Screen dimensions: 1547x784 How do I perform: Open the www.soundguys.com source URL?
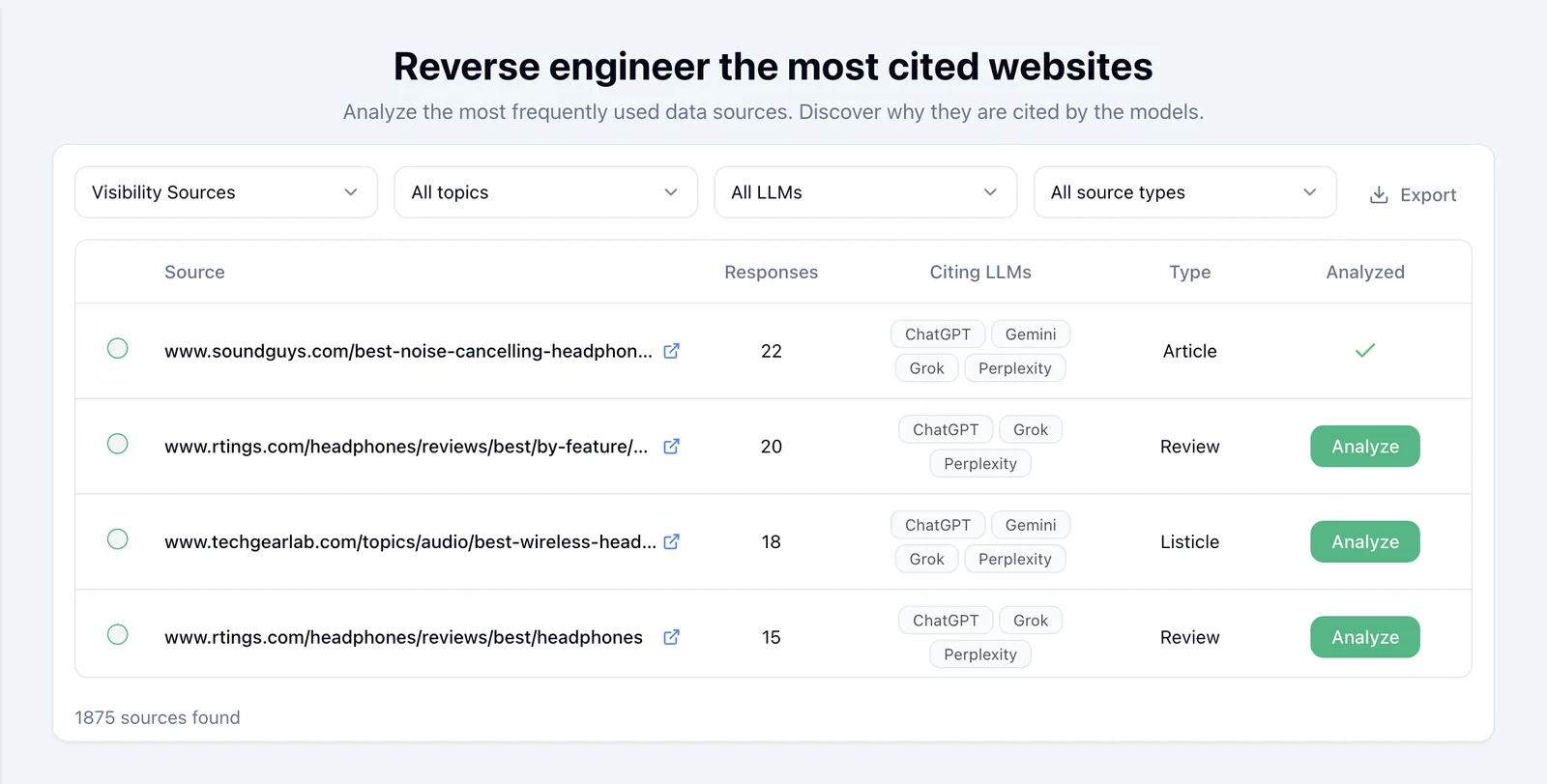coord(408,351)
